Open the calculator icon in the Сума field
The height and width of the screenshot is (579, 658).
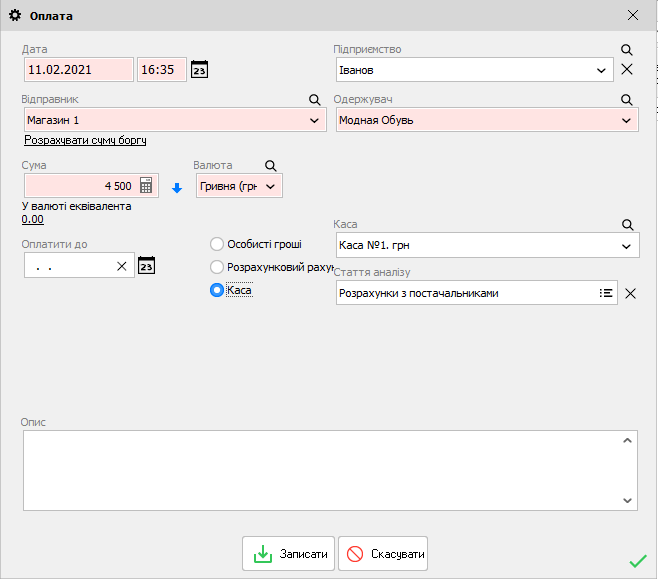146,186
